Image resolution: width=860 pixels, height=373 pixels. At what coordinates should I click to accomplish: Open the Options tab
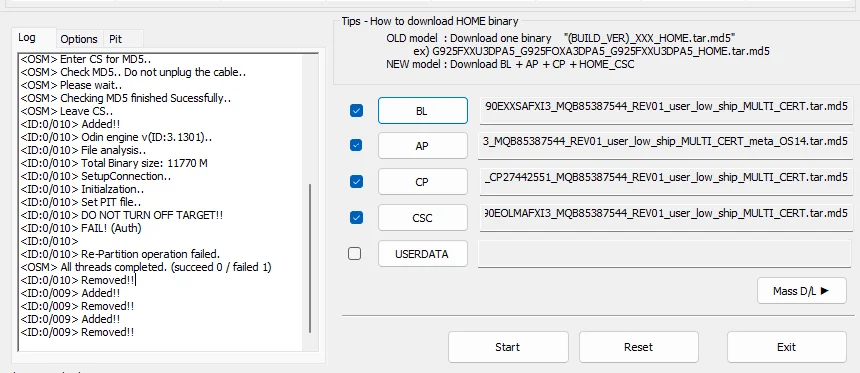tap(79, 39)
